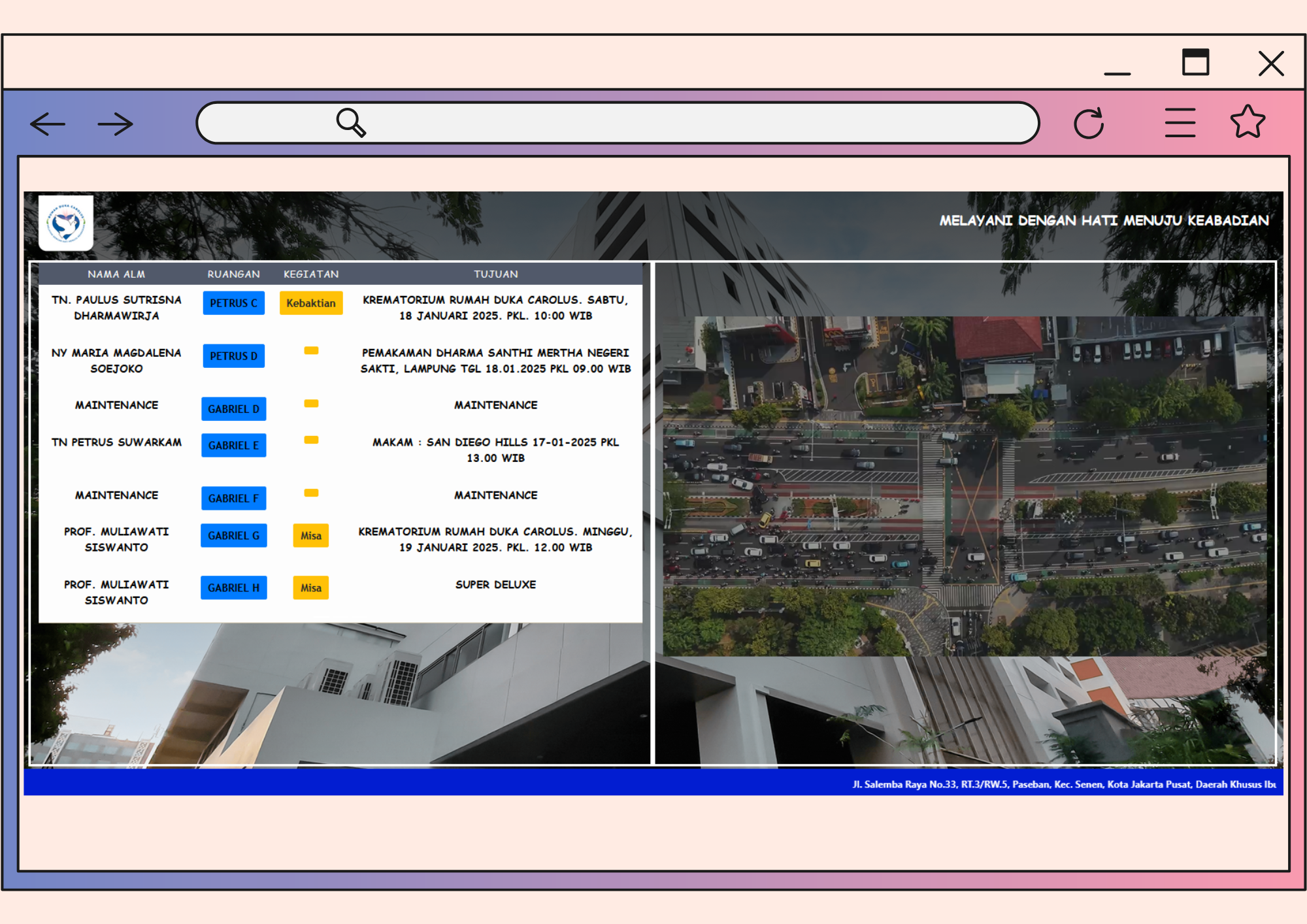The image size is (1307, 924).
Task: Click the GABRIEL D room badge
Action: point(233,409)
